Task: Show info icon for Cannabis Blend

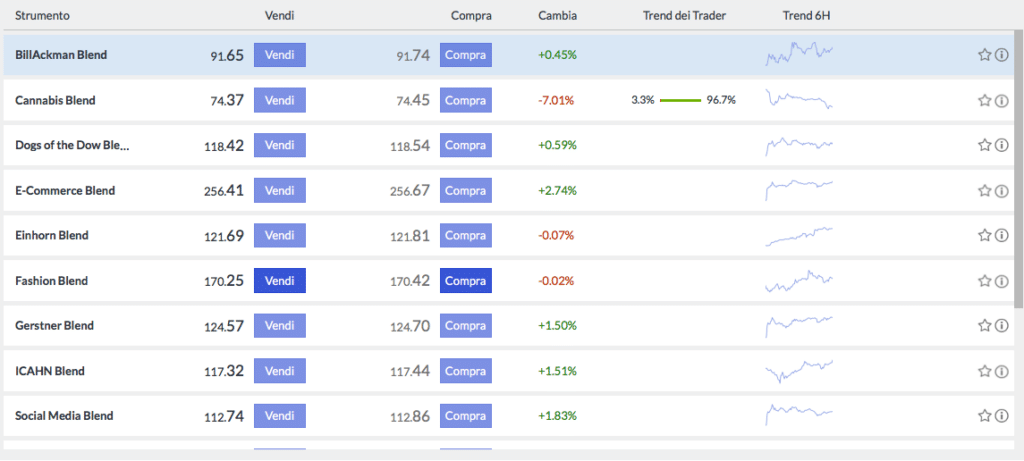Action: coord(1001,100)
